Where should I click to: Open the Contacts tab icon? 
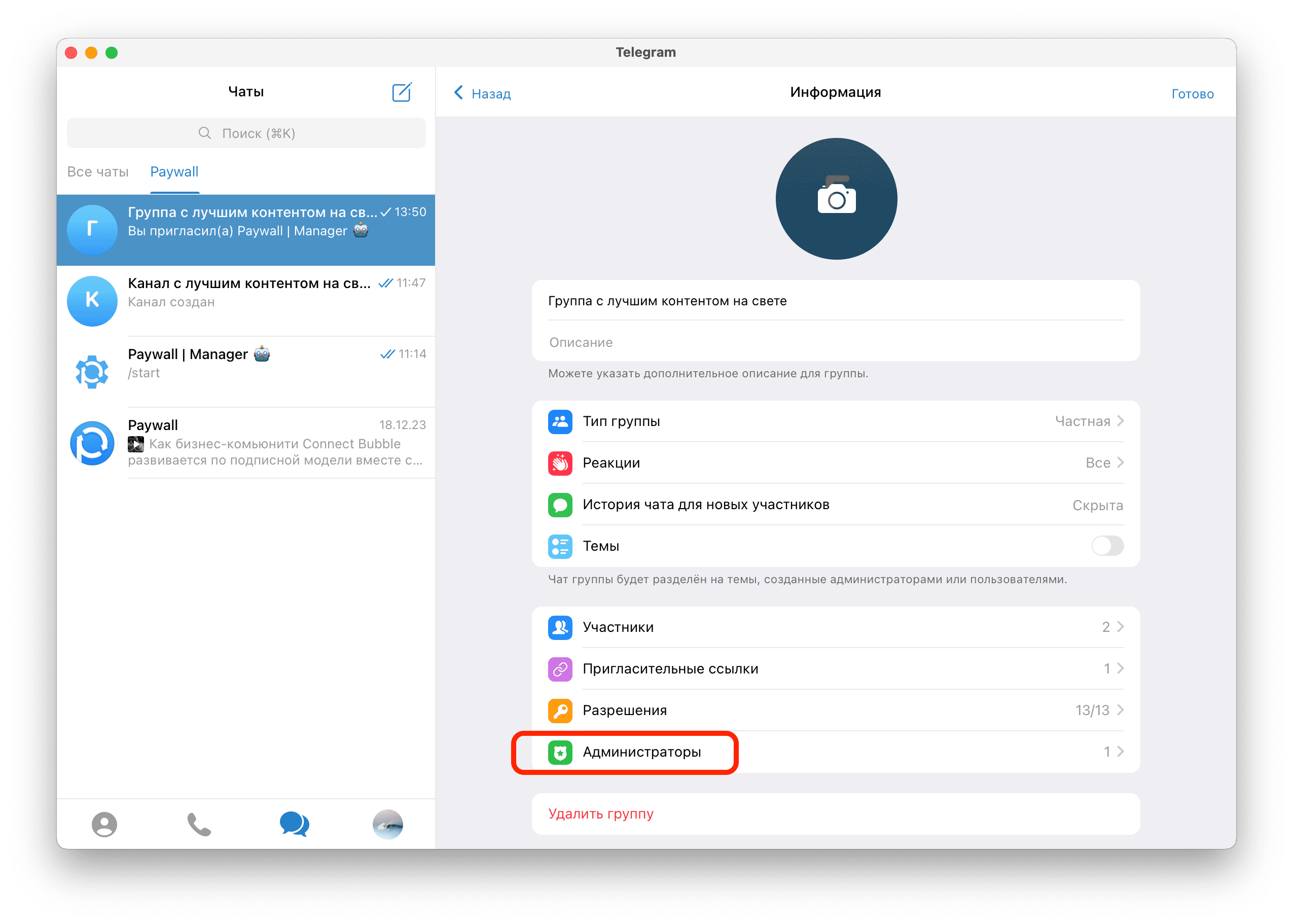(104, 824)
